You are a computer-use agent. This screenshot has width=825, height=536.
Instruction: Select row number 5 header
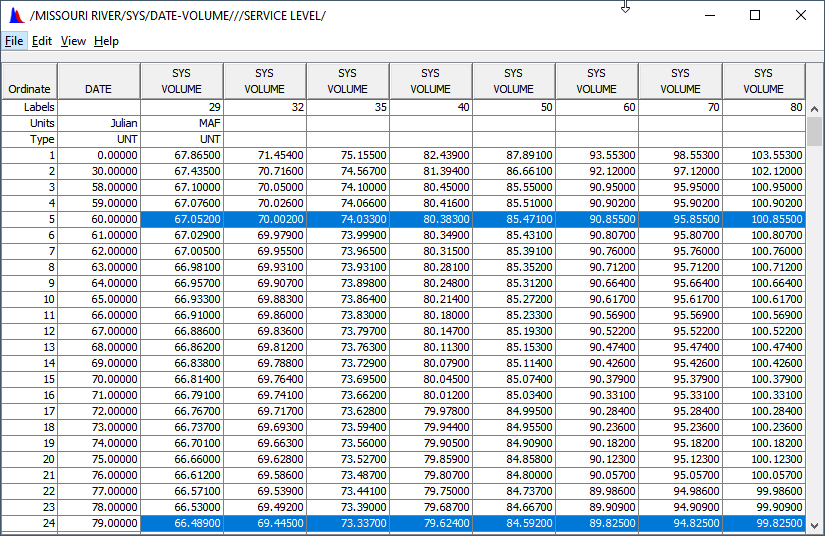29,218
